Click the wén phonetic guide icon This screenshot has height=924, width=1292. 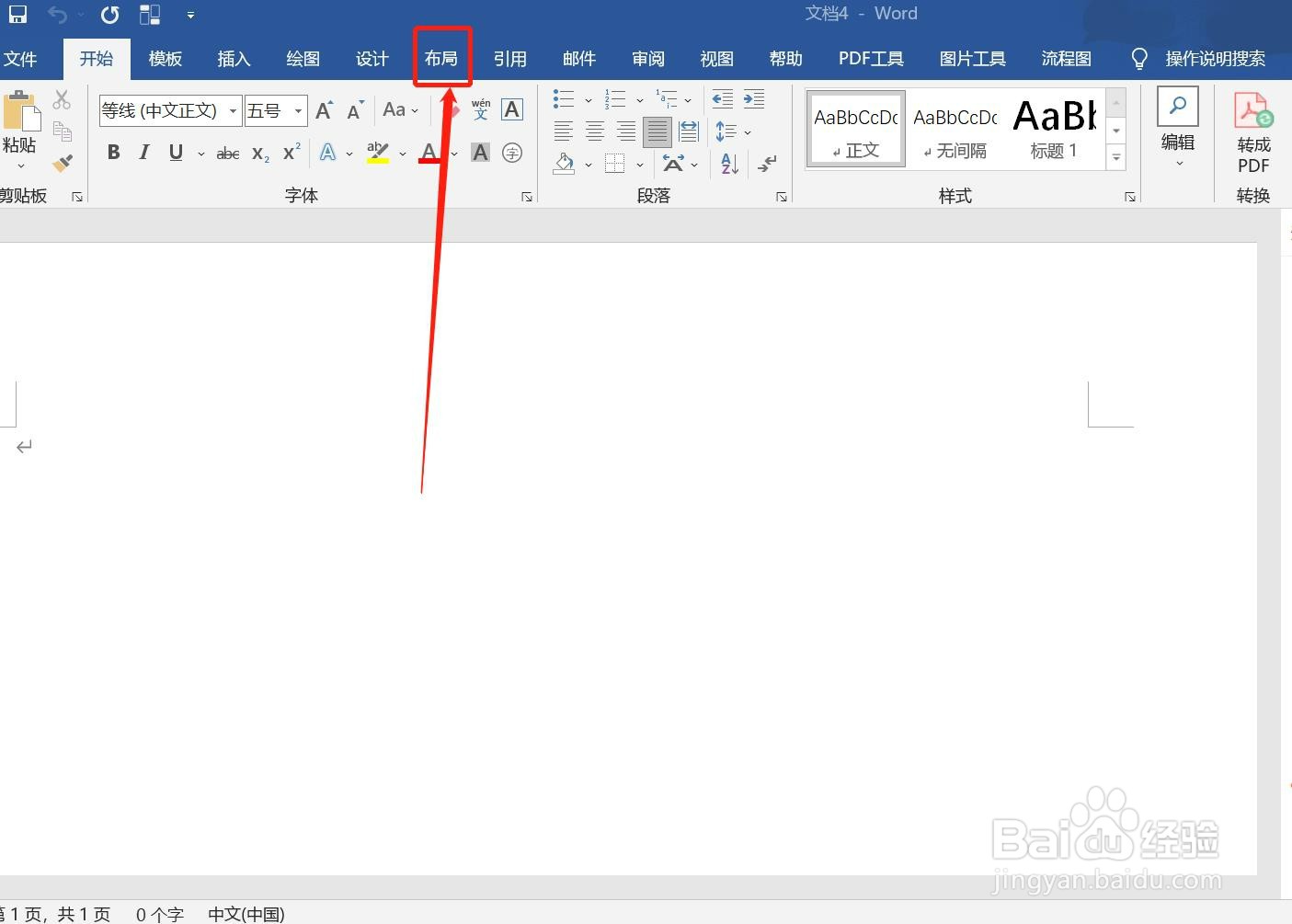click(481, 109)
